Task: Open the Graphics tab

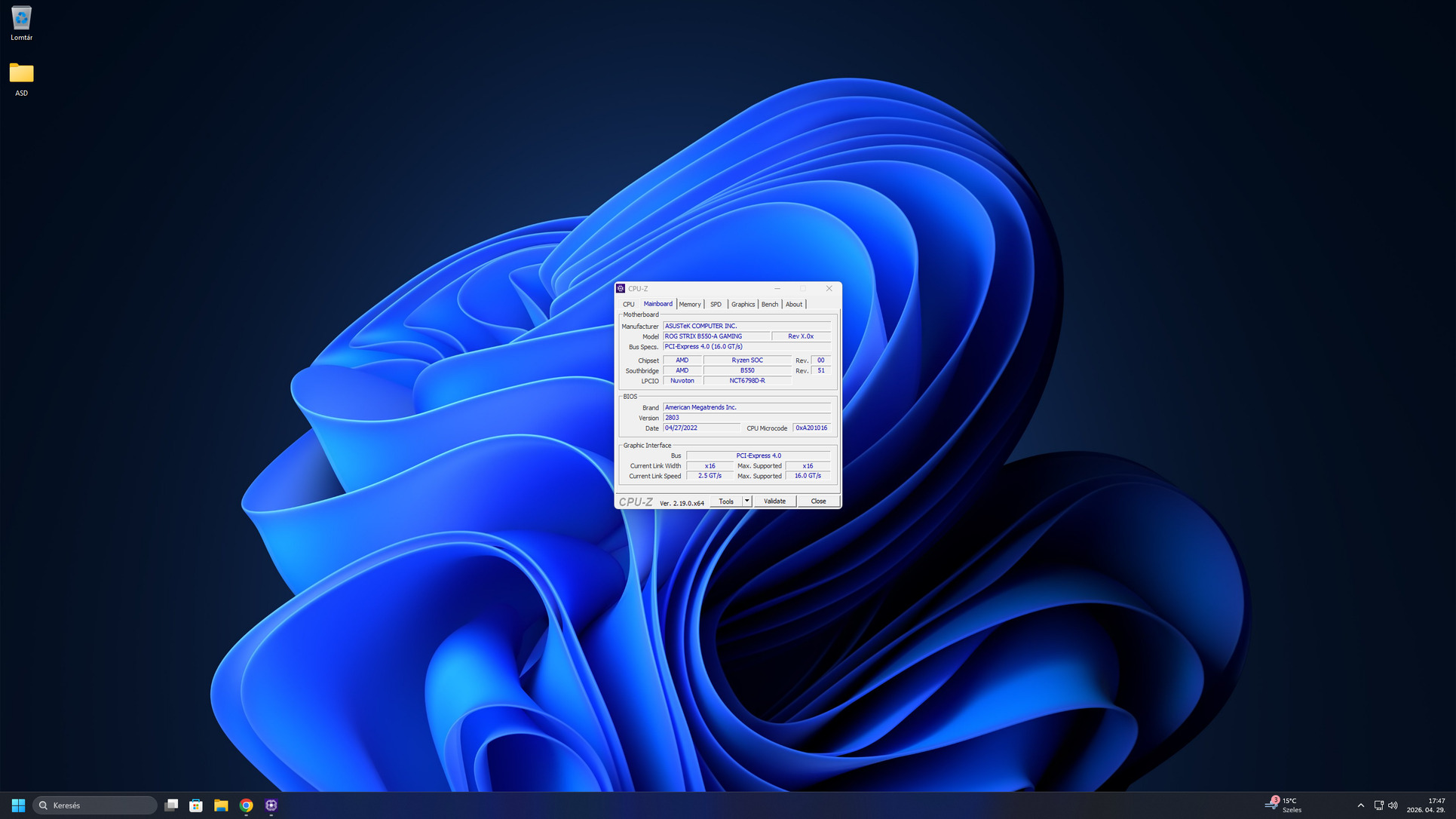Action: (x=743, y=304)
